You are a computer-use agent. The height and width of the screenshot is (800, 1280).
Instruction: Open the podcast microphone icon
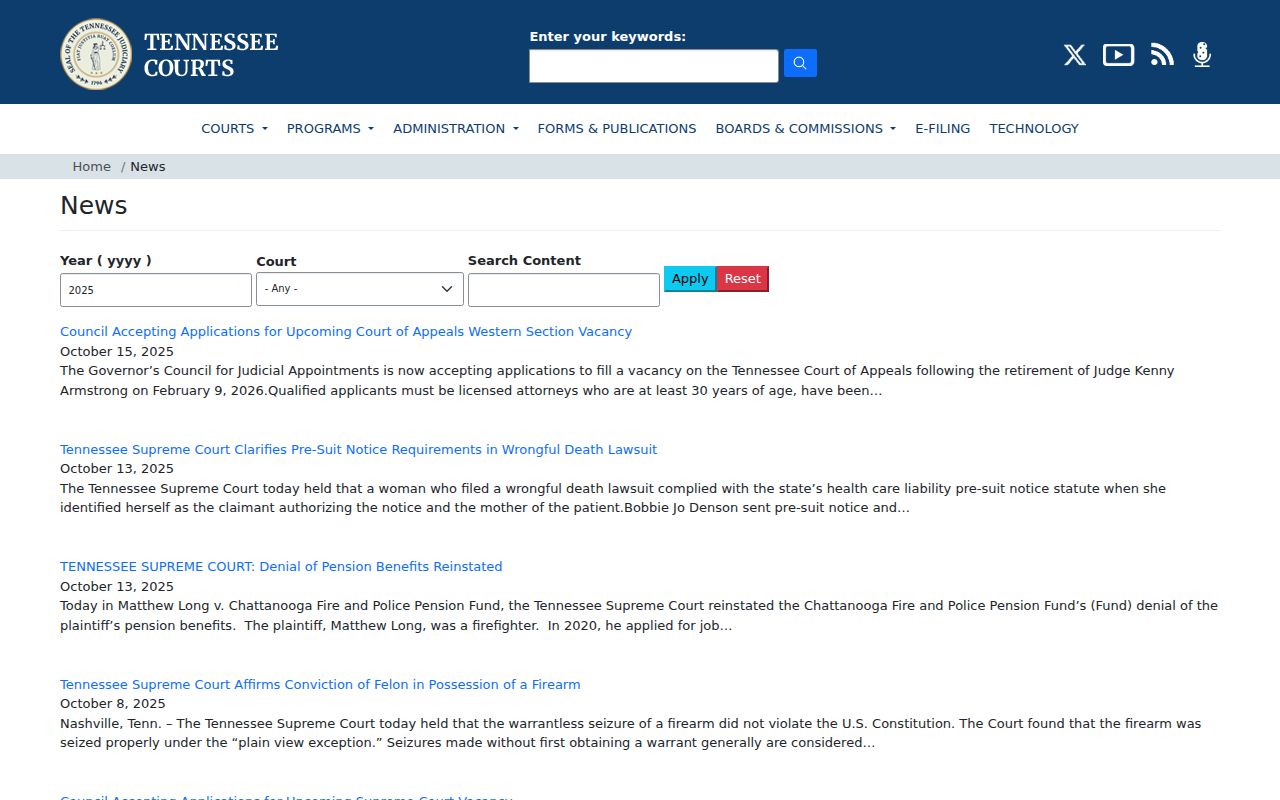(1202, 55)
